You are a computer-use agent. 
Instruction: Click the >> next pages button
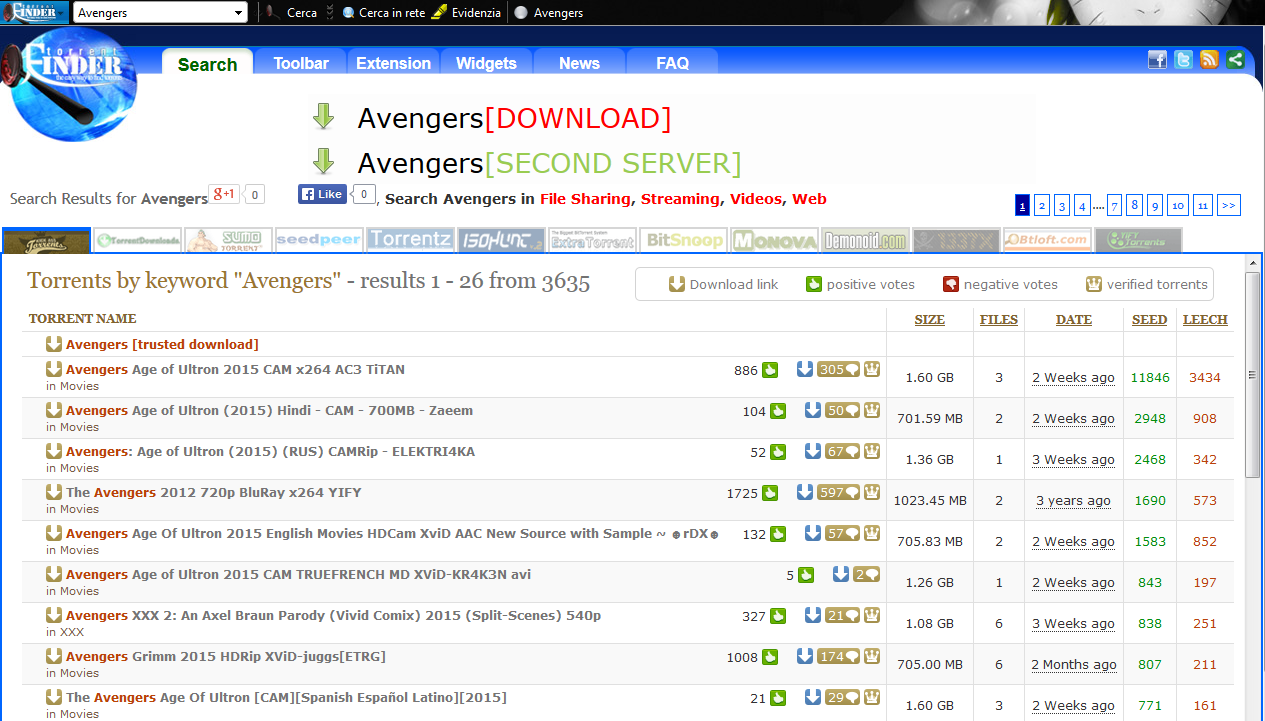click(x=1229, y=205)
